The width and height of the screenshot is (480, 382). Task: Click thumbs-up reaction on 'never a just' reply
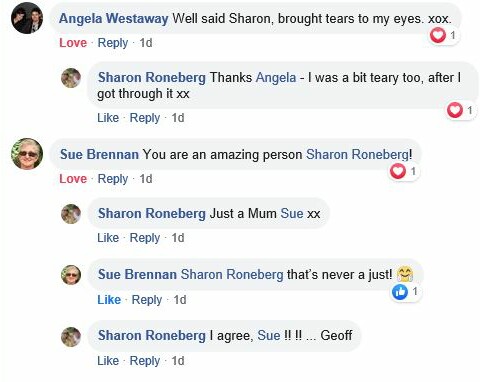pos(400,292)
